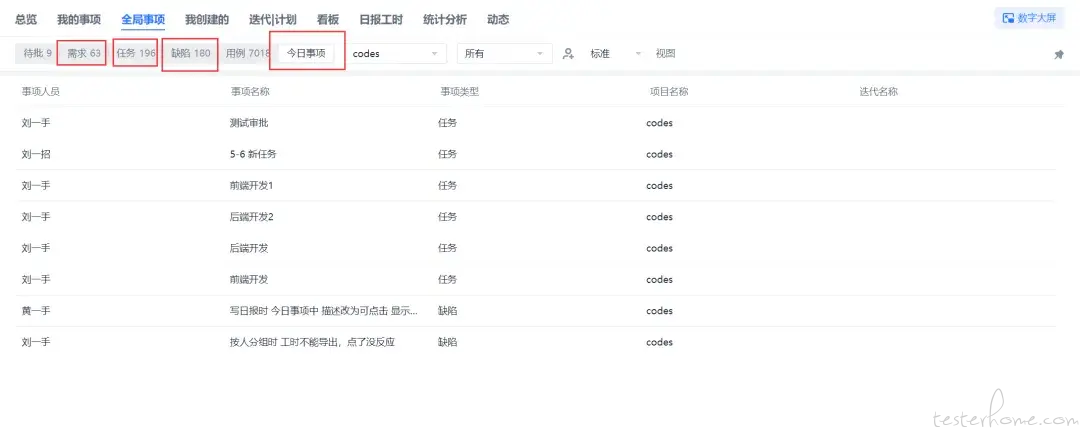Viewport: 1080px width, 442px height.
Task: Open the 标准 view dropdown
Action: 615,54
